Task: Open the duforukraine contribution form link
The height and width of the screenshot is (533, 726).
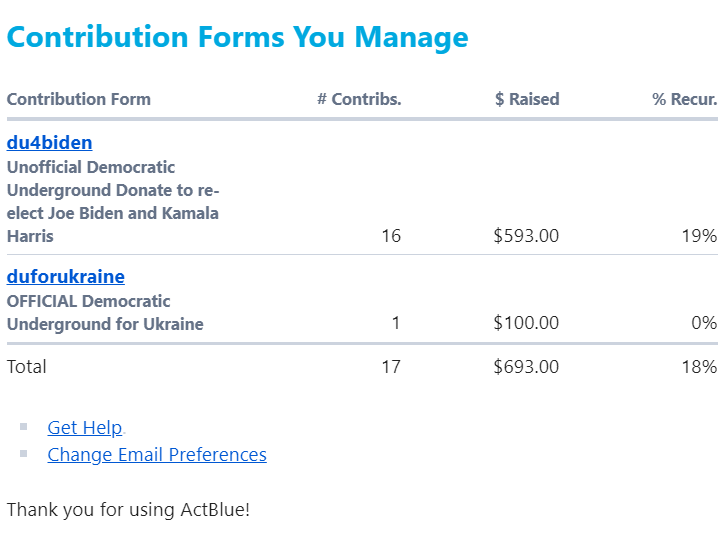Action: click(66, 276)
